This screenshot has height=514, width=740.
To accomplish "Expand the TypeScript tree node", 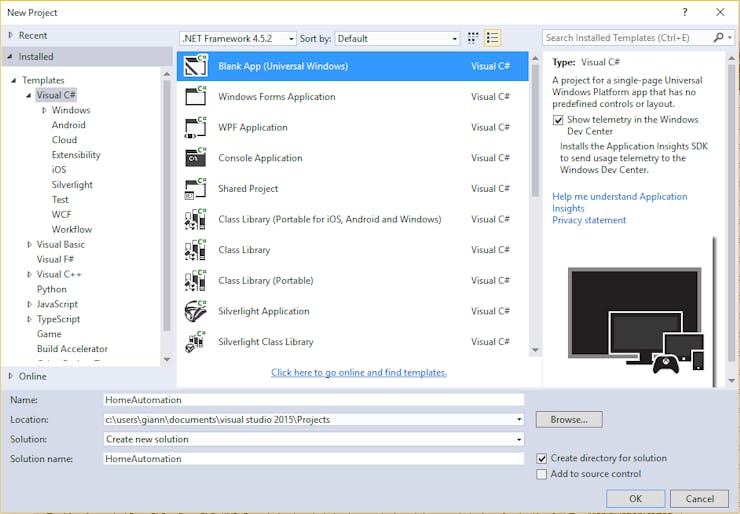I will click(29, 319).
